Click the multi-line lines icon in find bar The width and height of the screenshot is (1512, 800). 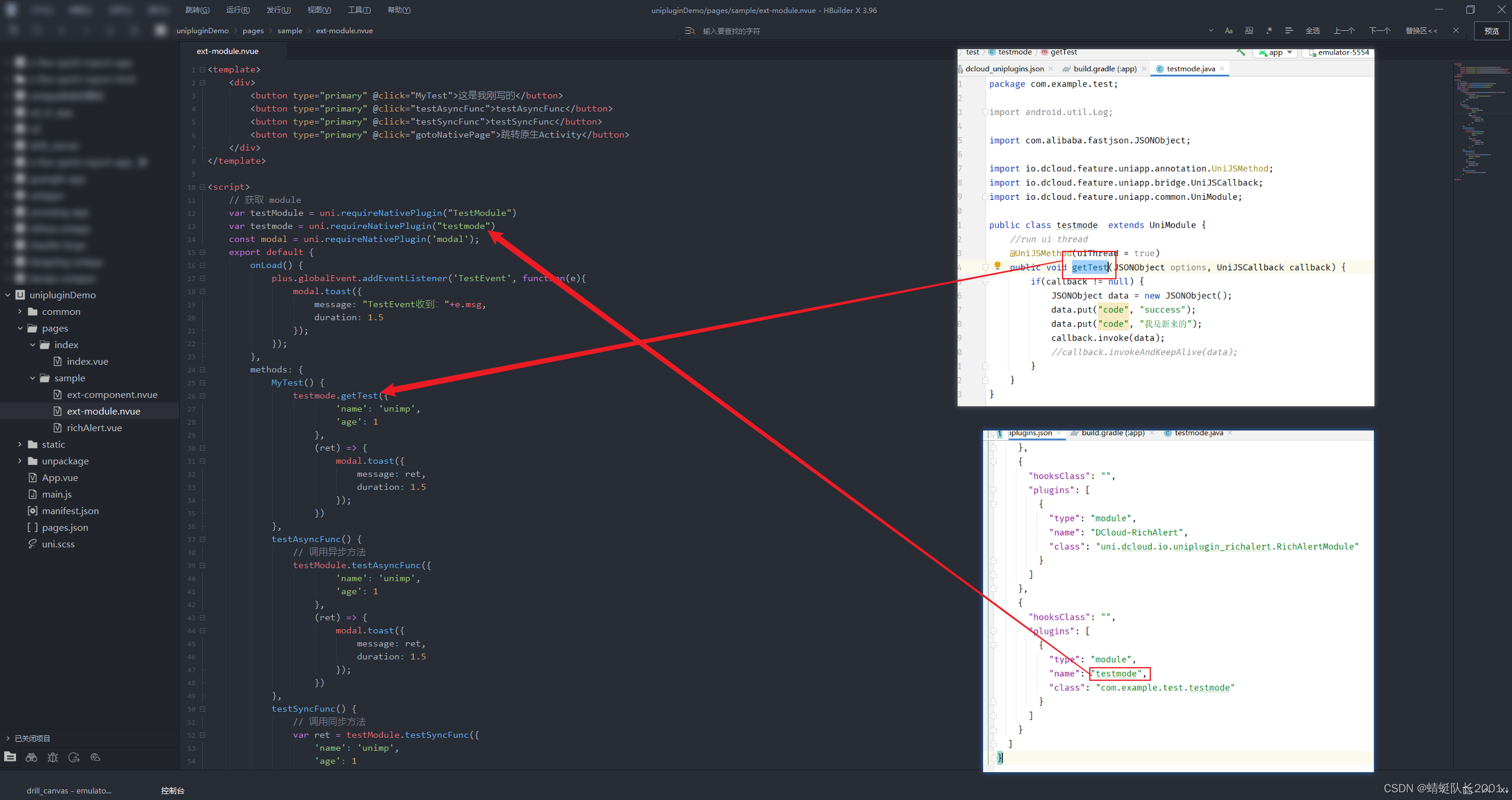coord(1288,31)
